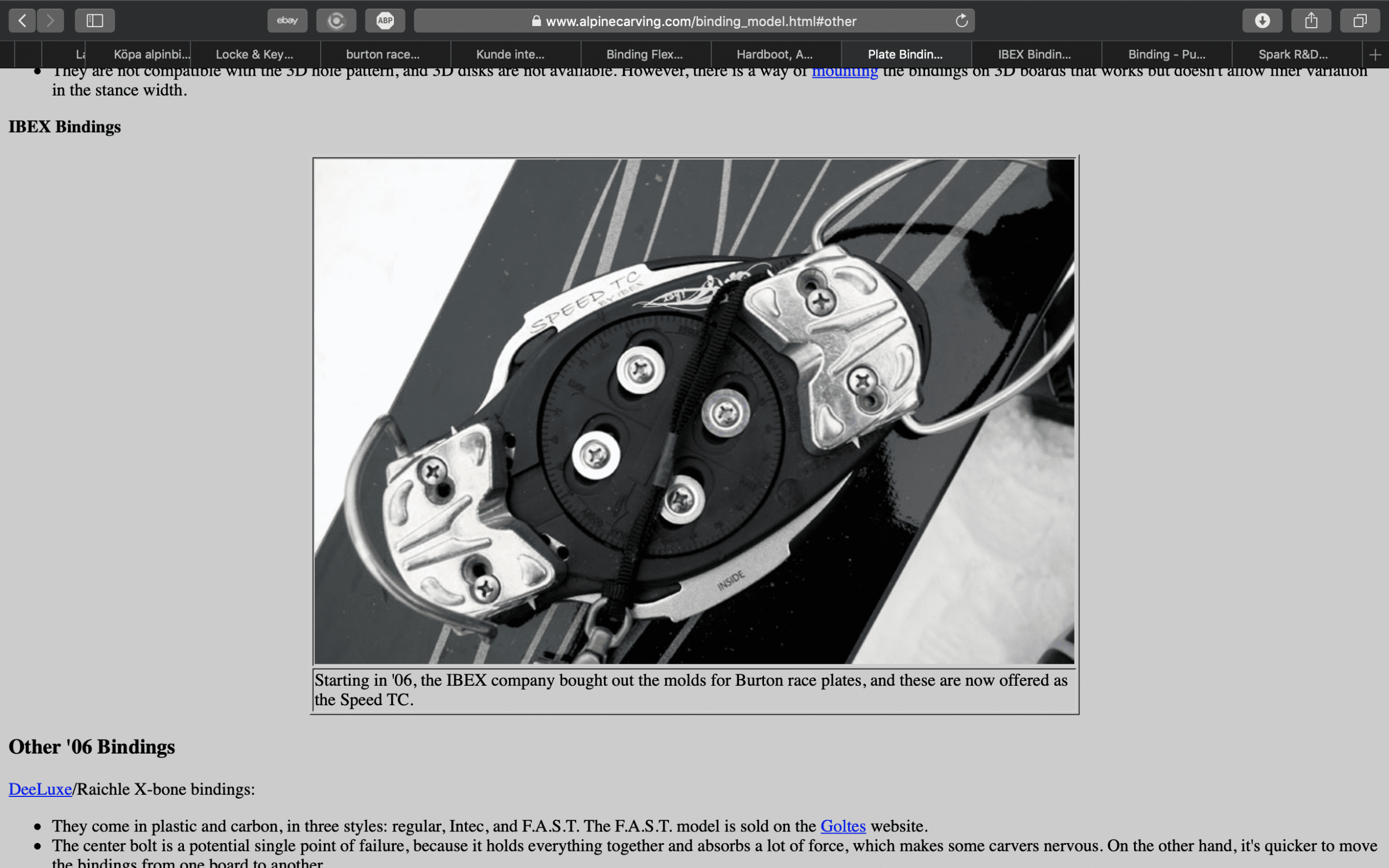
Task: Open the Adblock Plus ABP extension
Action: point(384,21)
